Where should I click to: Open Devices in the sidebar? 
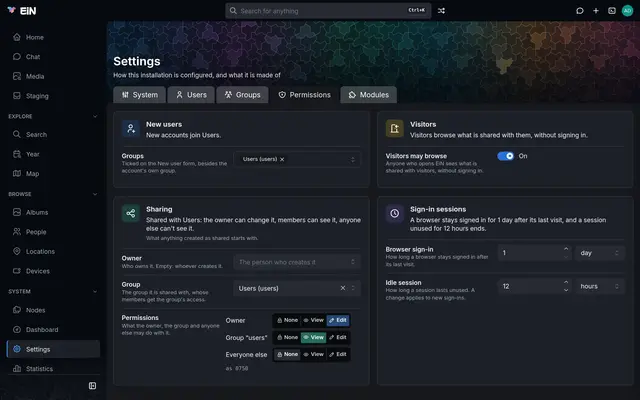point(53,271)
